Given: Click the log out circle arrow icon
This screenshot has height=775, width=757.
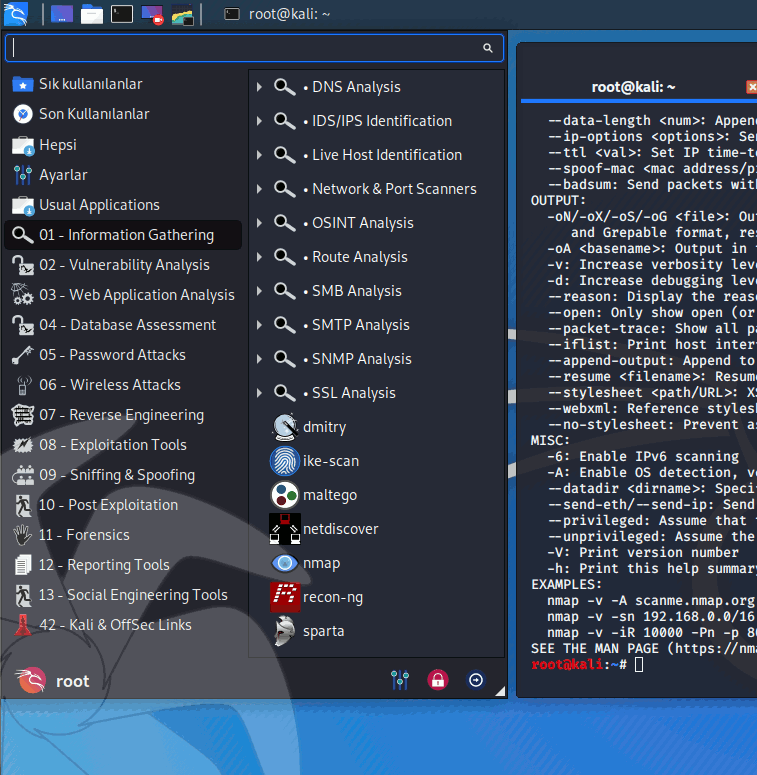Looking at the screenshot, I should [x=476, y=680].
